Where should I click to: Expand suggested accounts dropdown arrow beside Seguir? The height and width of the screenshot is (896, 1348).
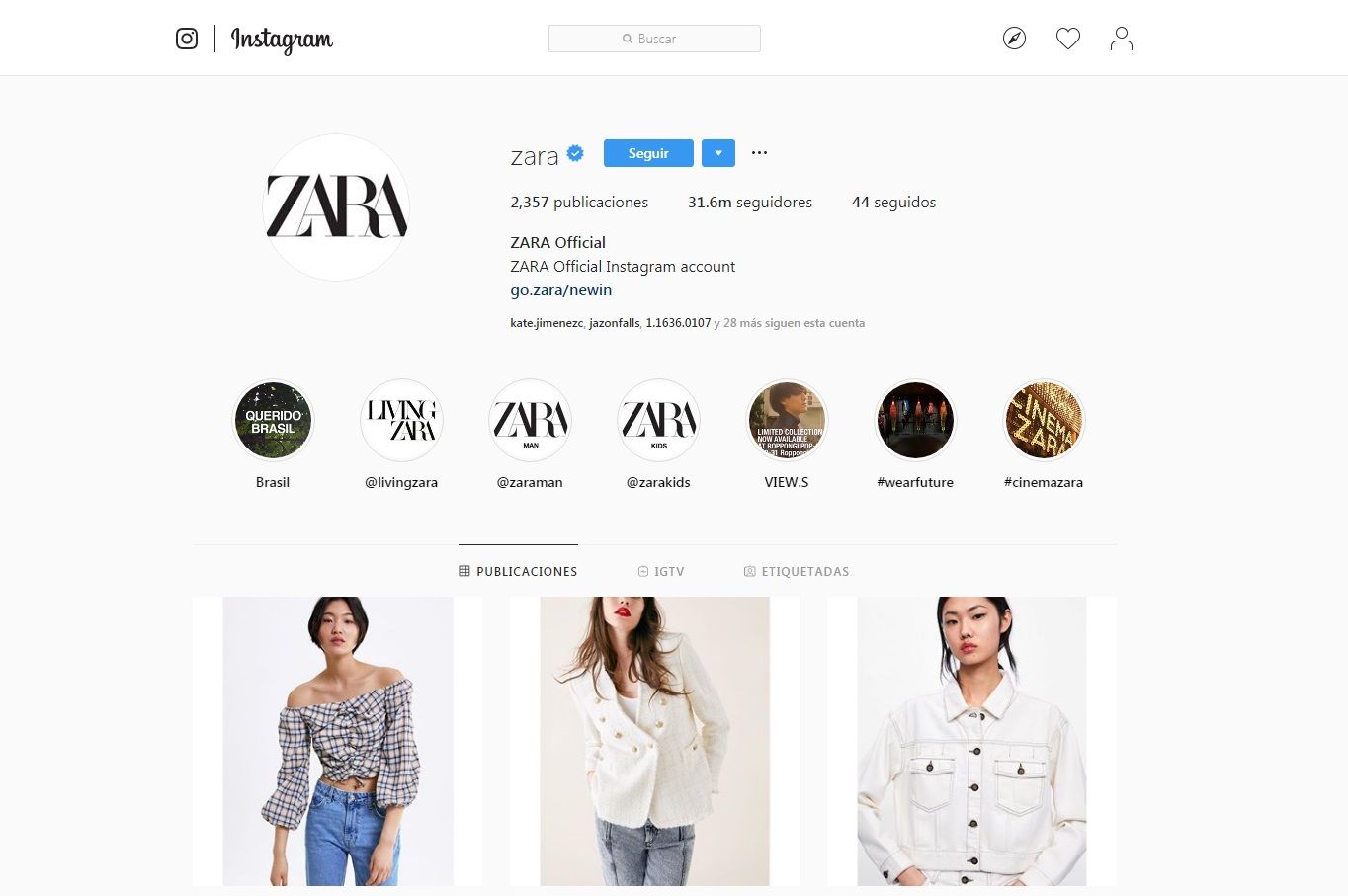tap(718, 153)
